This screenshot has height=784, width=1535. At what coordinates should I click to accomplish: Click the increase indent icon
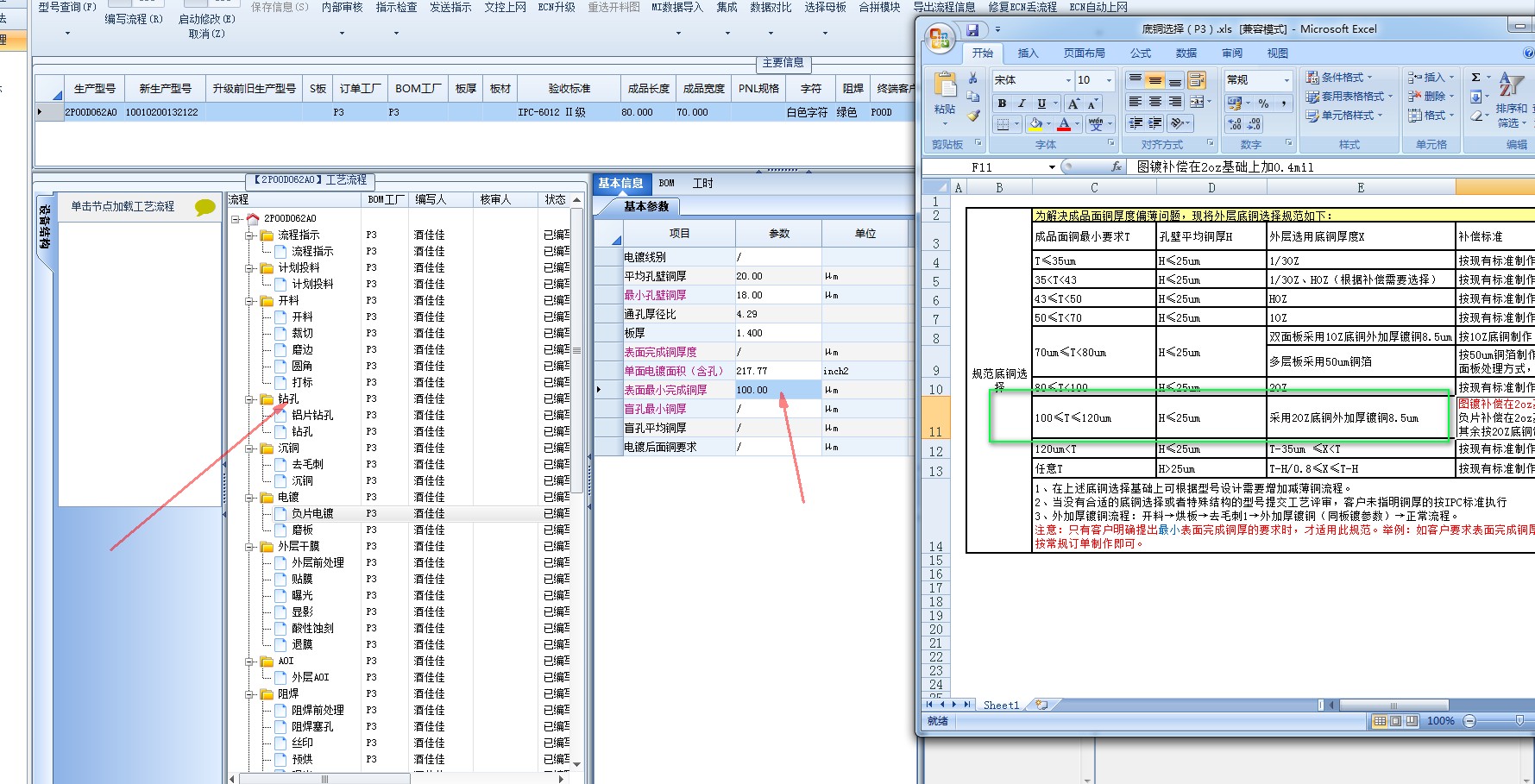coord(1154,123)
